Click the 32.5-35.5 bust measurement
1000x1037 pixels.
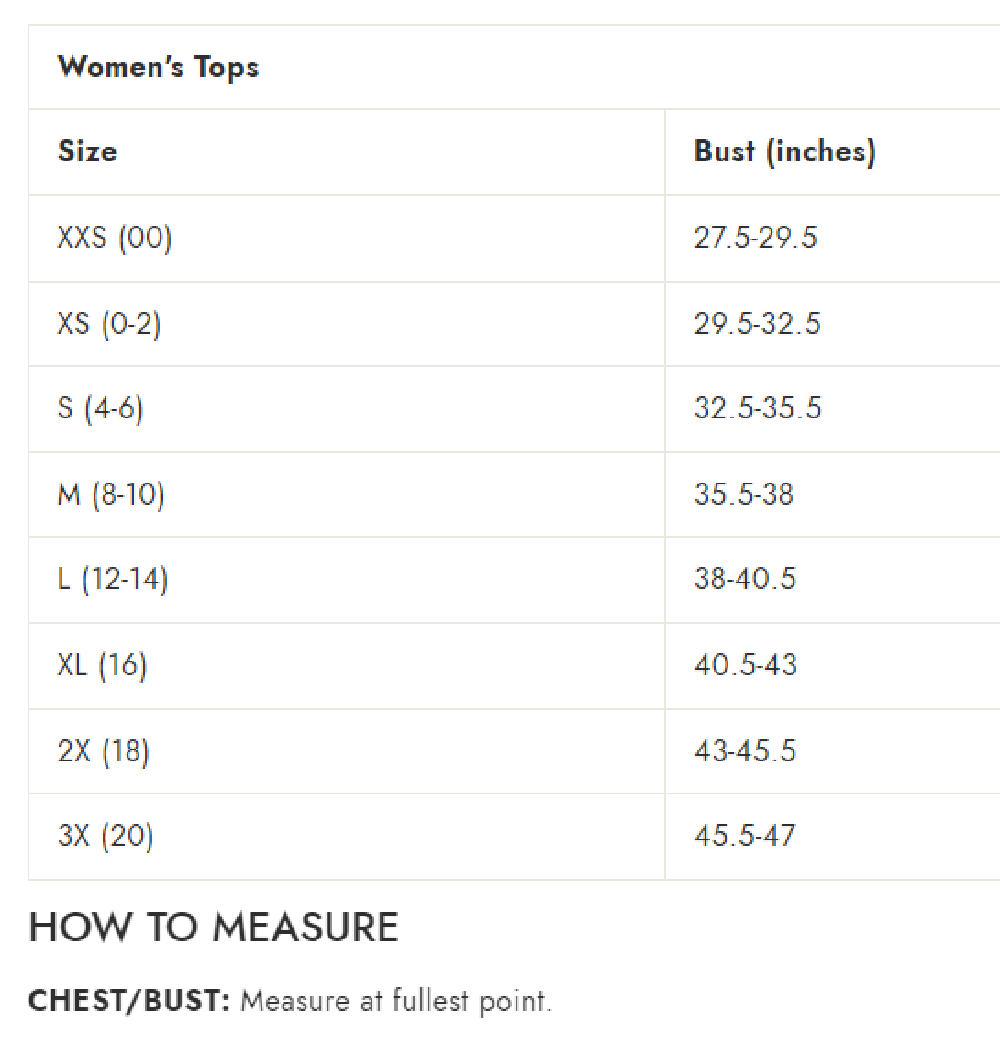click(757, 409)
